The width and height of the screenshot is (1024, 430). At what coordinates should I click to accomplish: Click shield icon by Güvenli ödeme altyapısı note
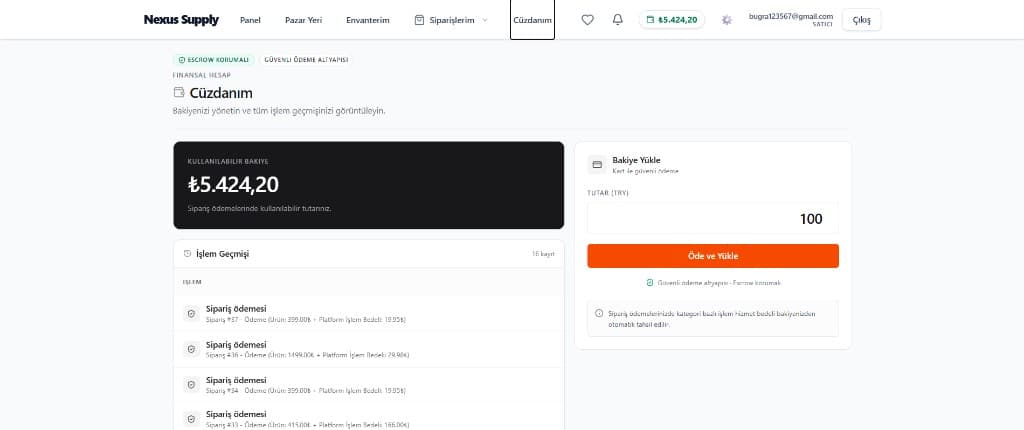pyautogui.click(x=650, y=283)
